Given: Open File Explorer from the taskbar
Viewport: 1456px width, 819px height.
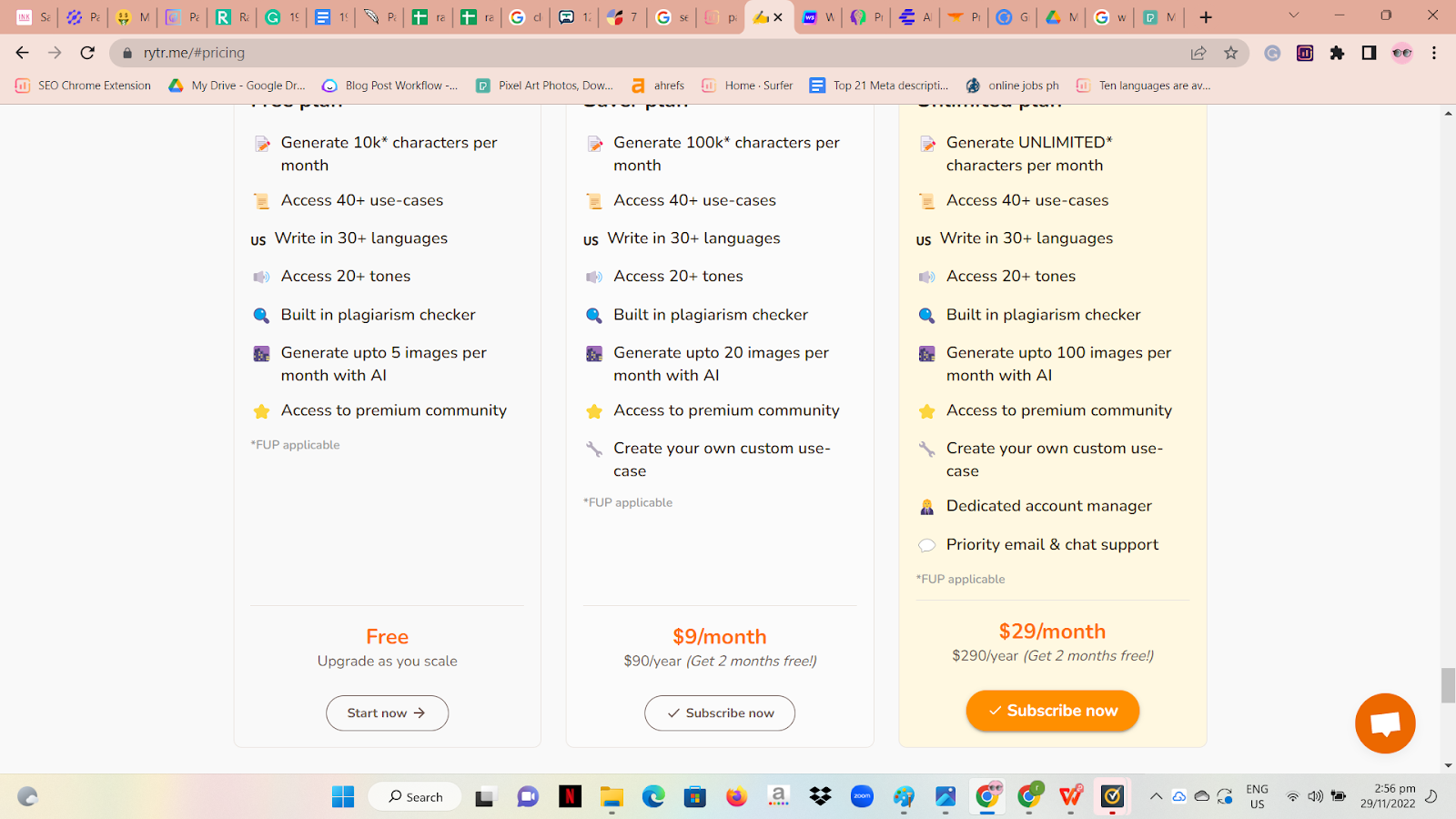Looking at the screenshot, I should click(x=612, y=797).
